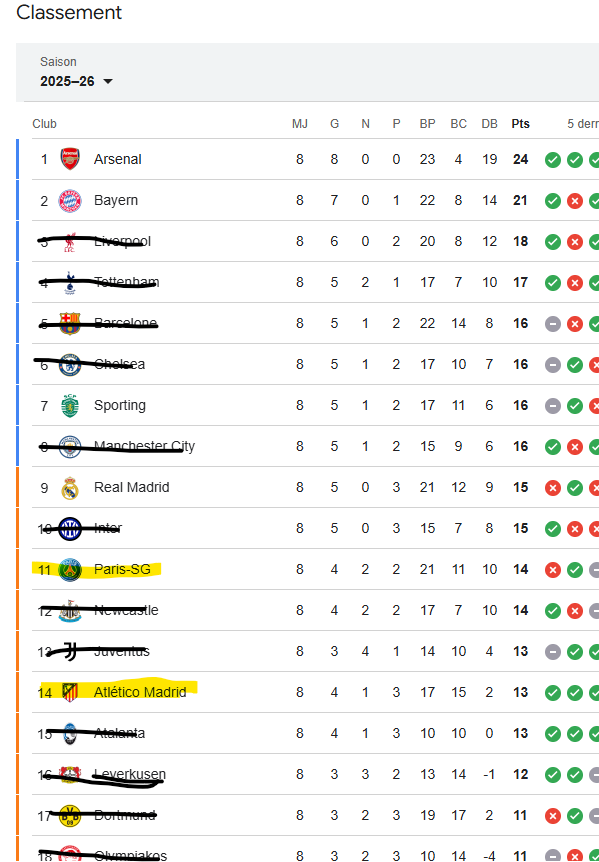The height and width of the screenshot is (862, 599).
Task: Open the Saison 2025–26 dropdown
Action: click(76, 81)
